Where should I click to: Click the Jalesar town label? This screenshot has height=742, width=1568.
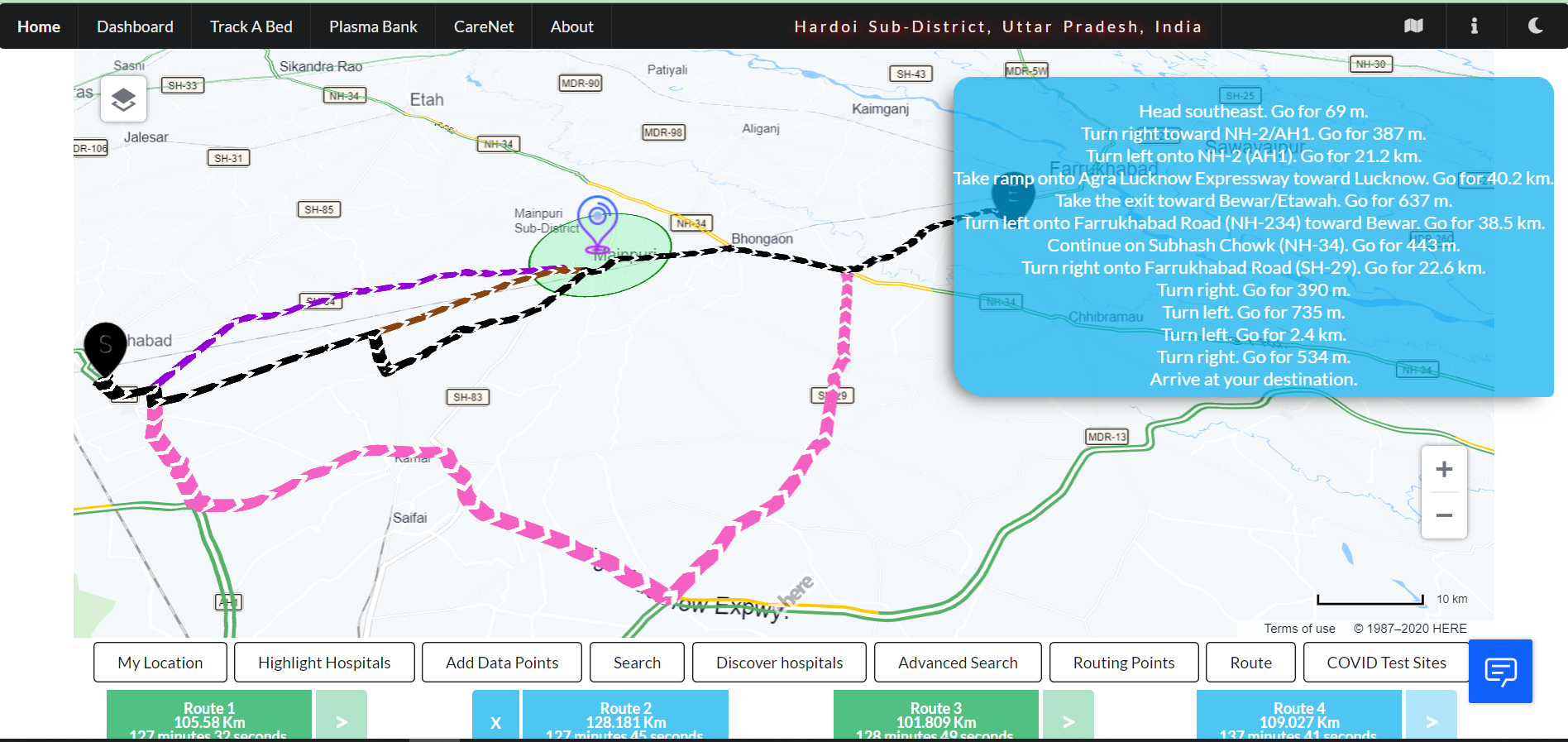point(146,137)
